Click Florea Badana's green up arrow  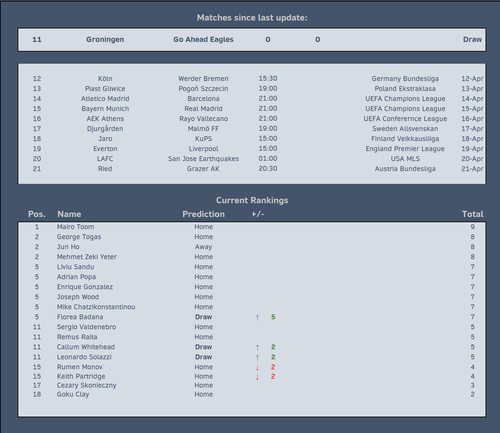(x=257, y=317)
